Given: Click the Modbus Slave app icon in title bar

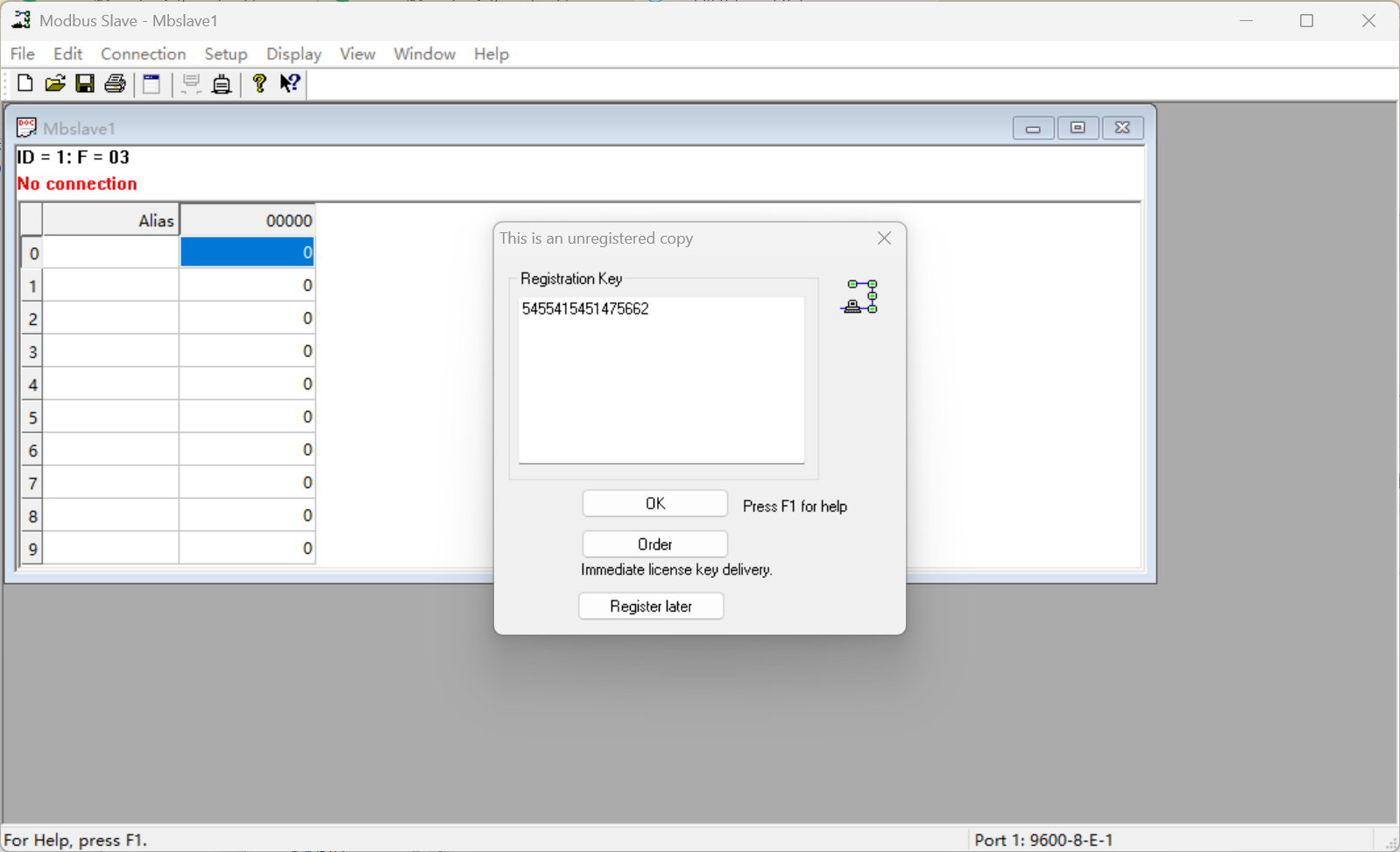Looking at the screenshot, I should click(21, 20).
